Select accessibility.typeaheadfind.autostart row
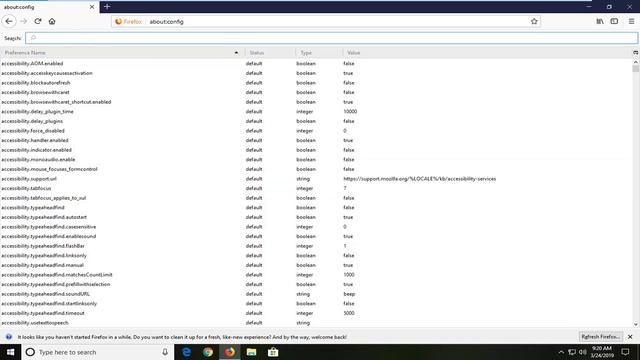Screen dimensions: 640x360 [x=316, y=217]
